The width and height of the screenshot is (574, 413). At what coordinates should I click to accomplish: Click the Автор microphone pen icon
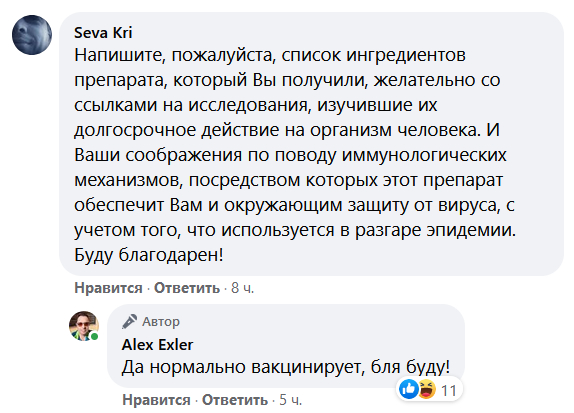[x=129, y=321]
